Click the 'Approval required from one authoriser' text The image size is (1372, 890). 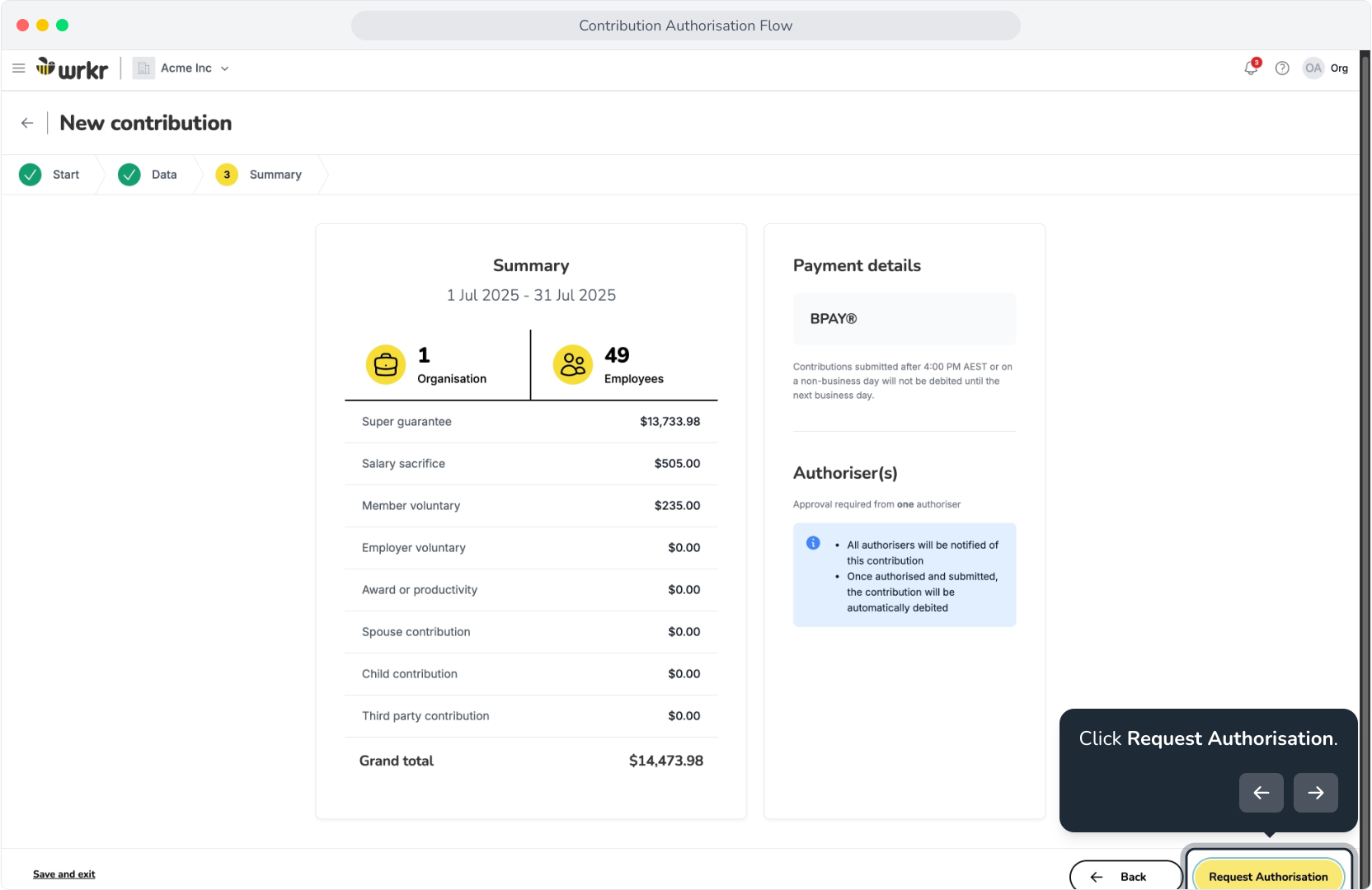point(876,504)
